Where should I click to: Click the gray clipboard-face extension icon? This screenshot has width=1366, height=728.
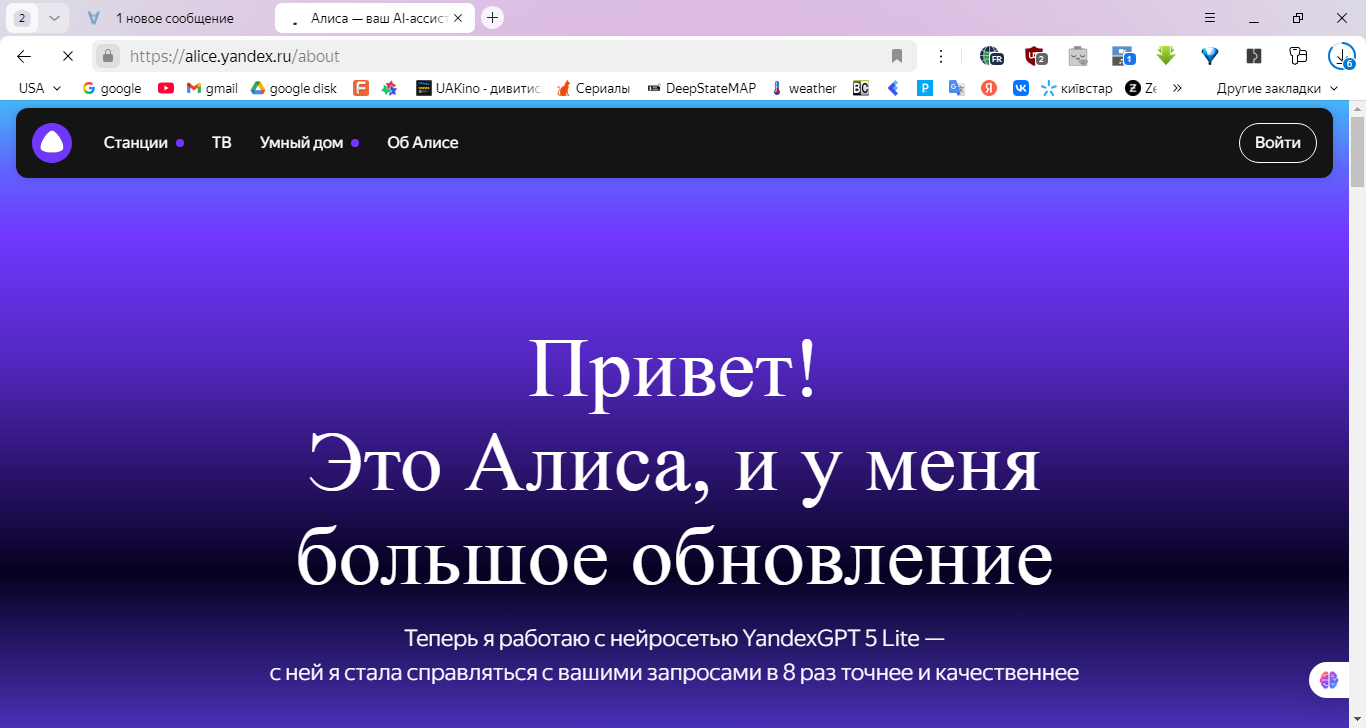[1078, 56]
